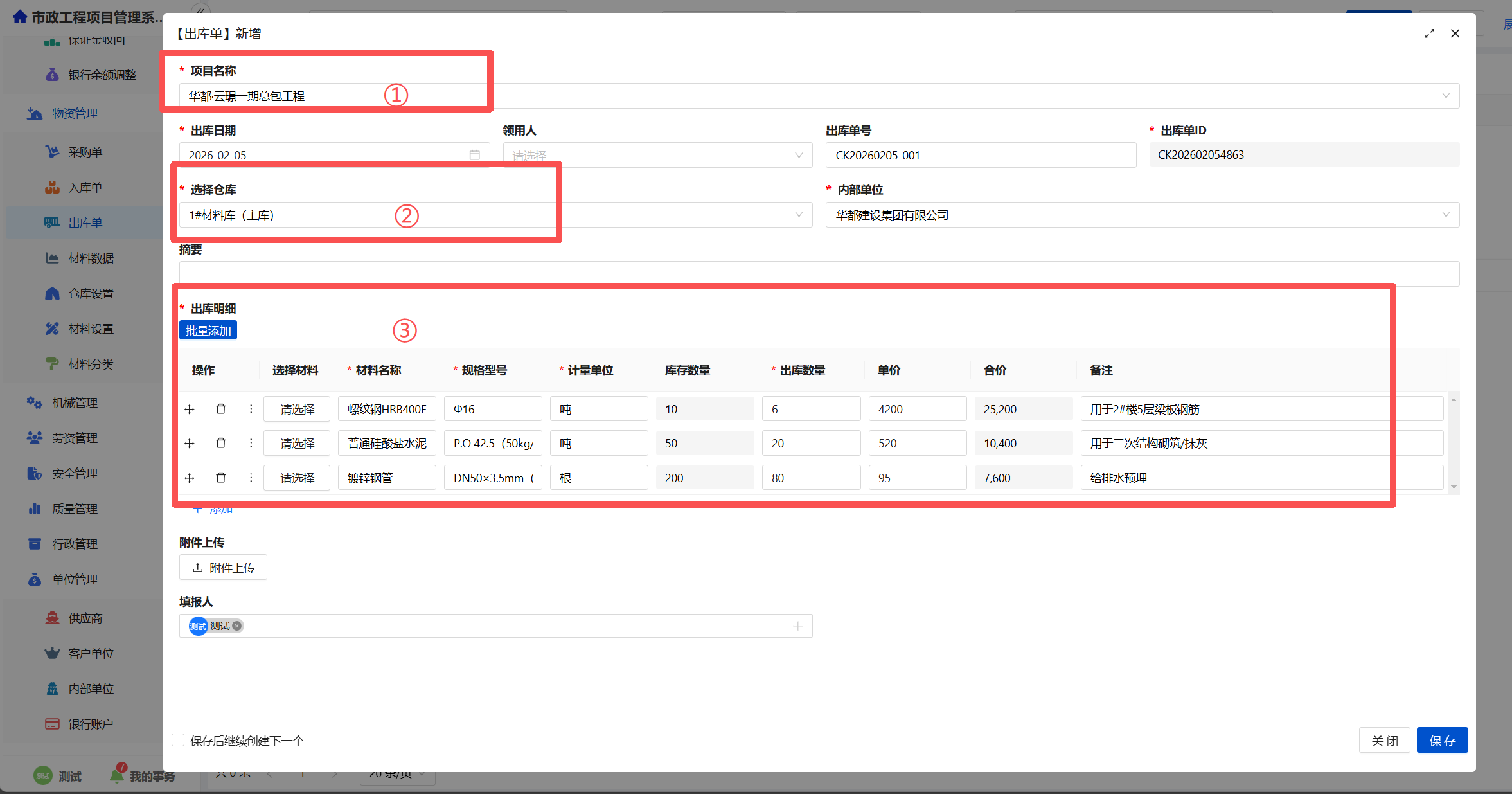The height and width of the screenshot is (794, 1512).
Task: Go to 仓库设置 sidebar menu
Action: [91, 293]
